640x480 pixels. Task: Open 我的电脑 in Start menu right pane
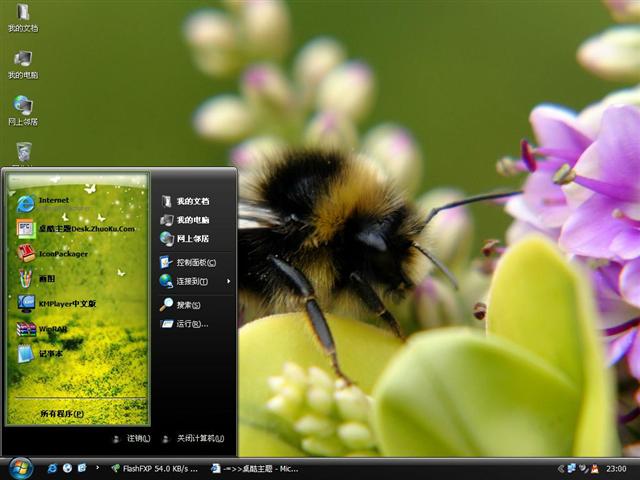[x=185, y=220]
